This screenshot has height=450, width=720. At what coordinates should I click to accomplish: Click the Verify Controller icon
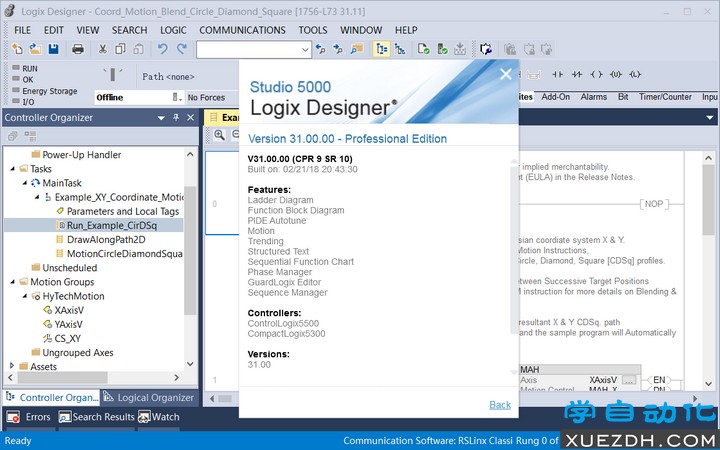[x=442, y=49]
